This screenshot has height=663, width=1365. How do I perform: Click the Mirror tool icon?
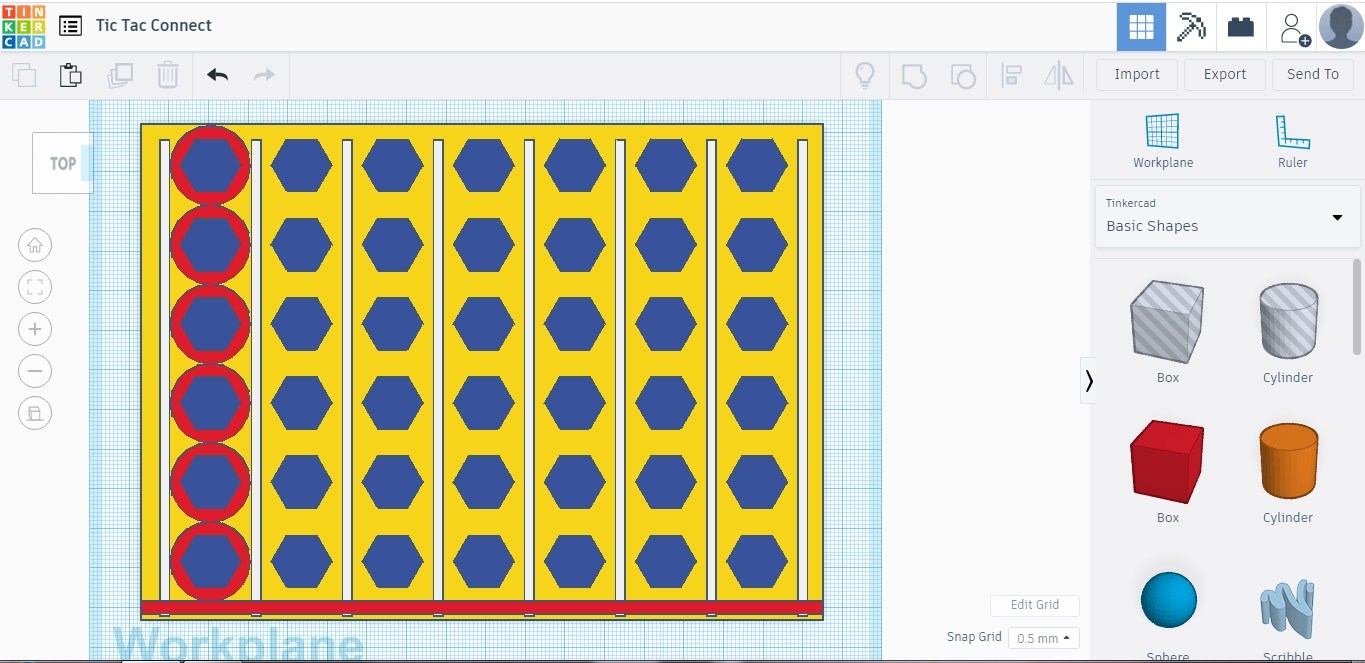click(x=1059, y=74)
